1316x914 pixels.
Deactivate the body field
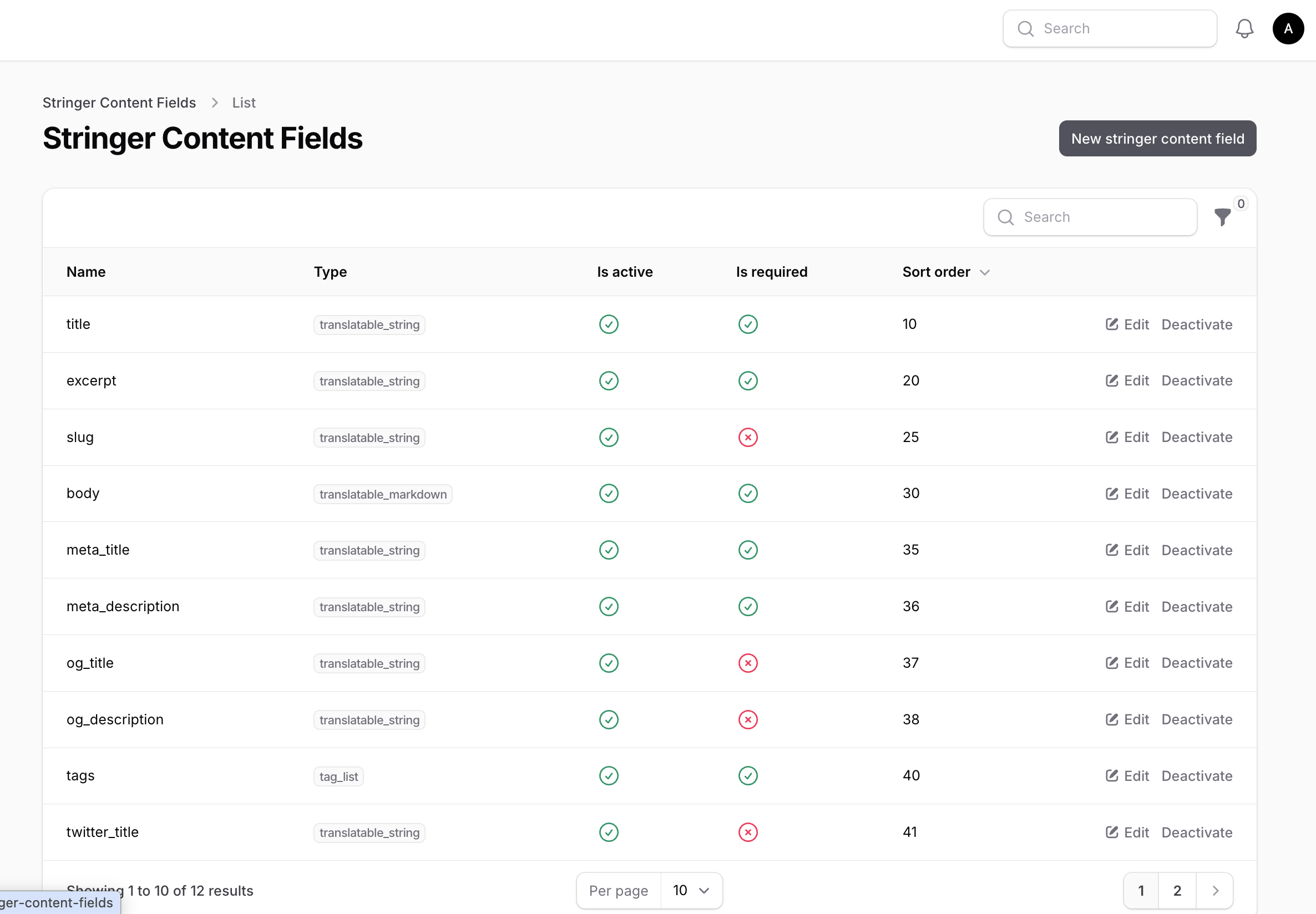pyautogui.click(x=1197, y=494)
